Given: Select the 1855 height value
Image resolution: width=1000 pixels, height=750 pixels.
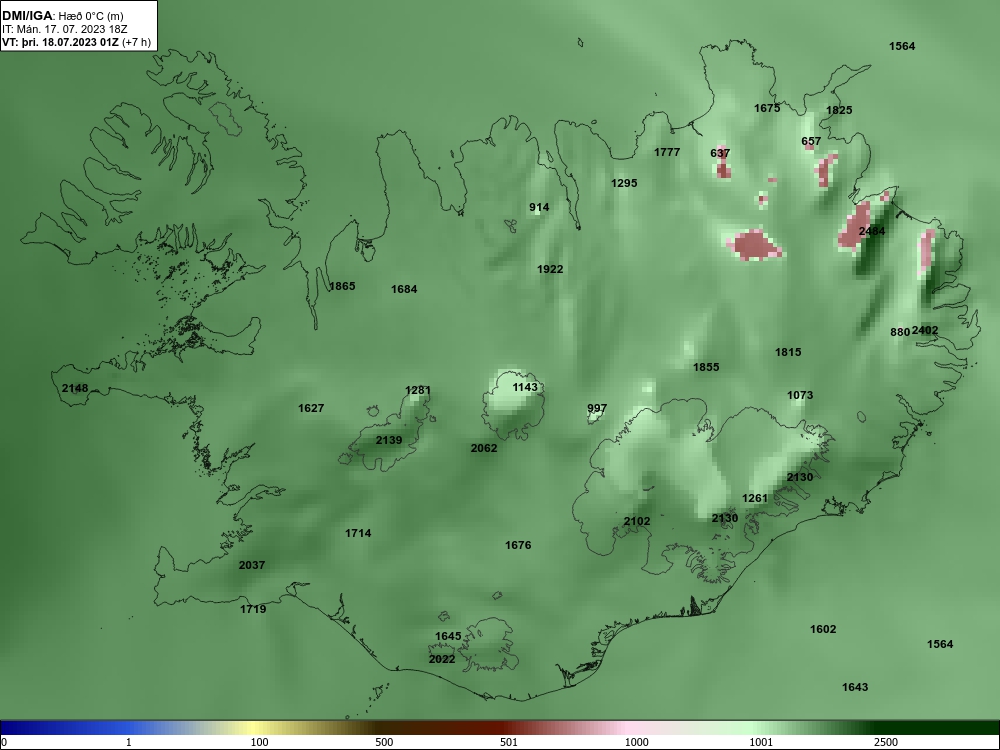Looking at the screenshot, I should point(707,367).
